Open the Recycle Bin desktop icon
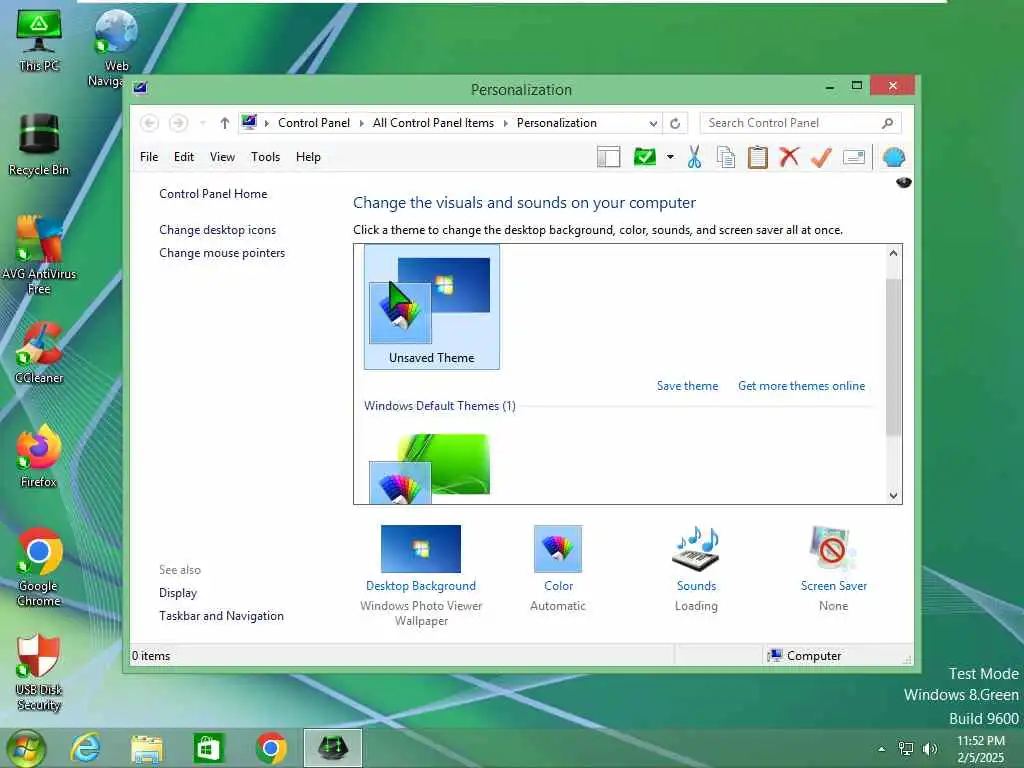This screenshot has height=768, width=1024. tap(39, 145)
